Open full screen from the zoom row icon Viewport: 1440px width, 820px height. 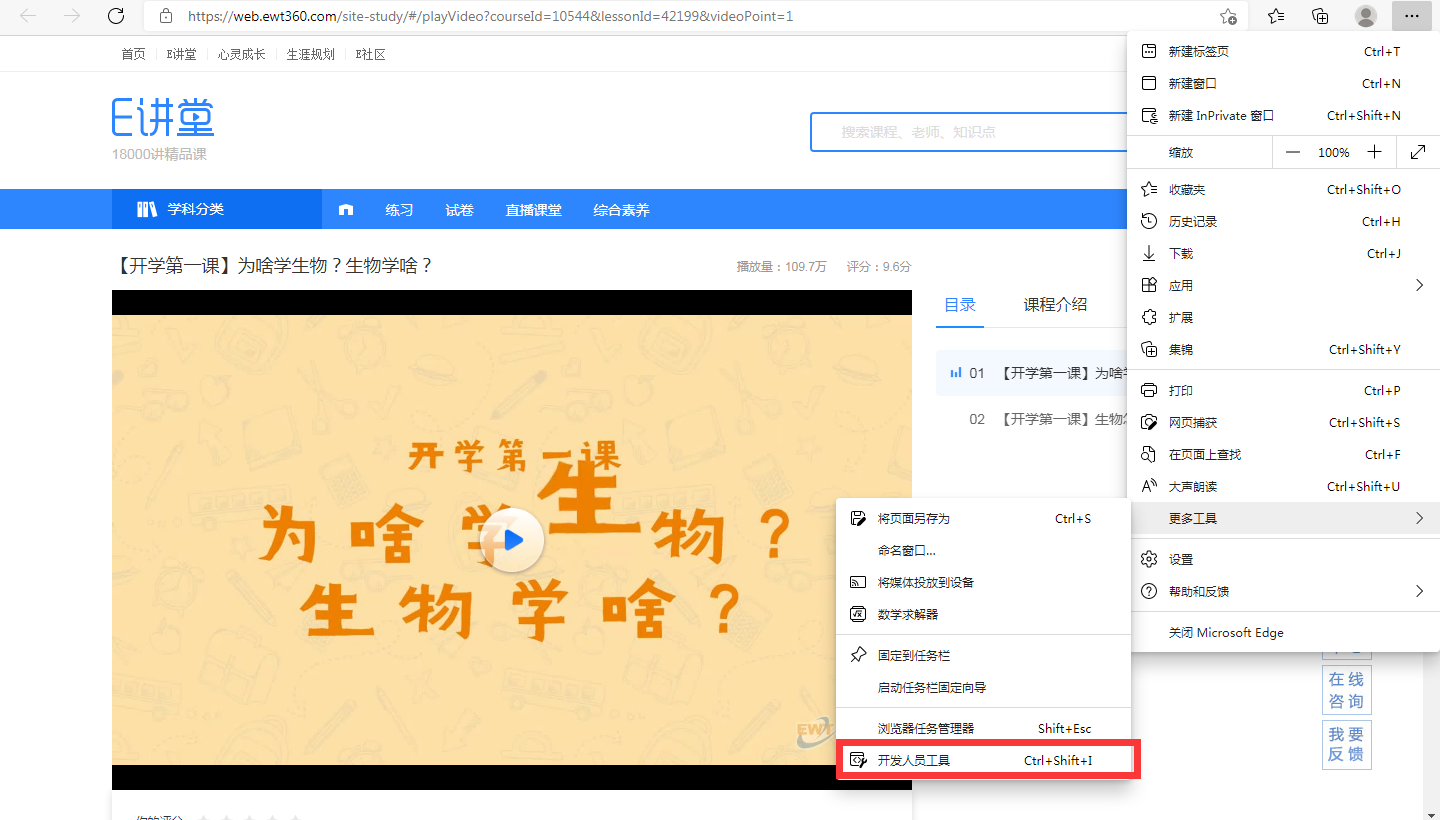[1418, 152]
